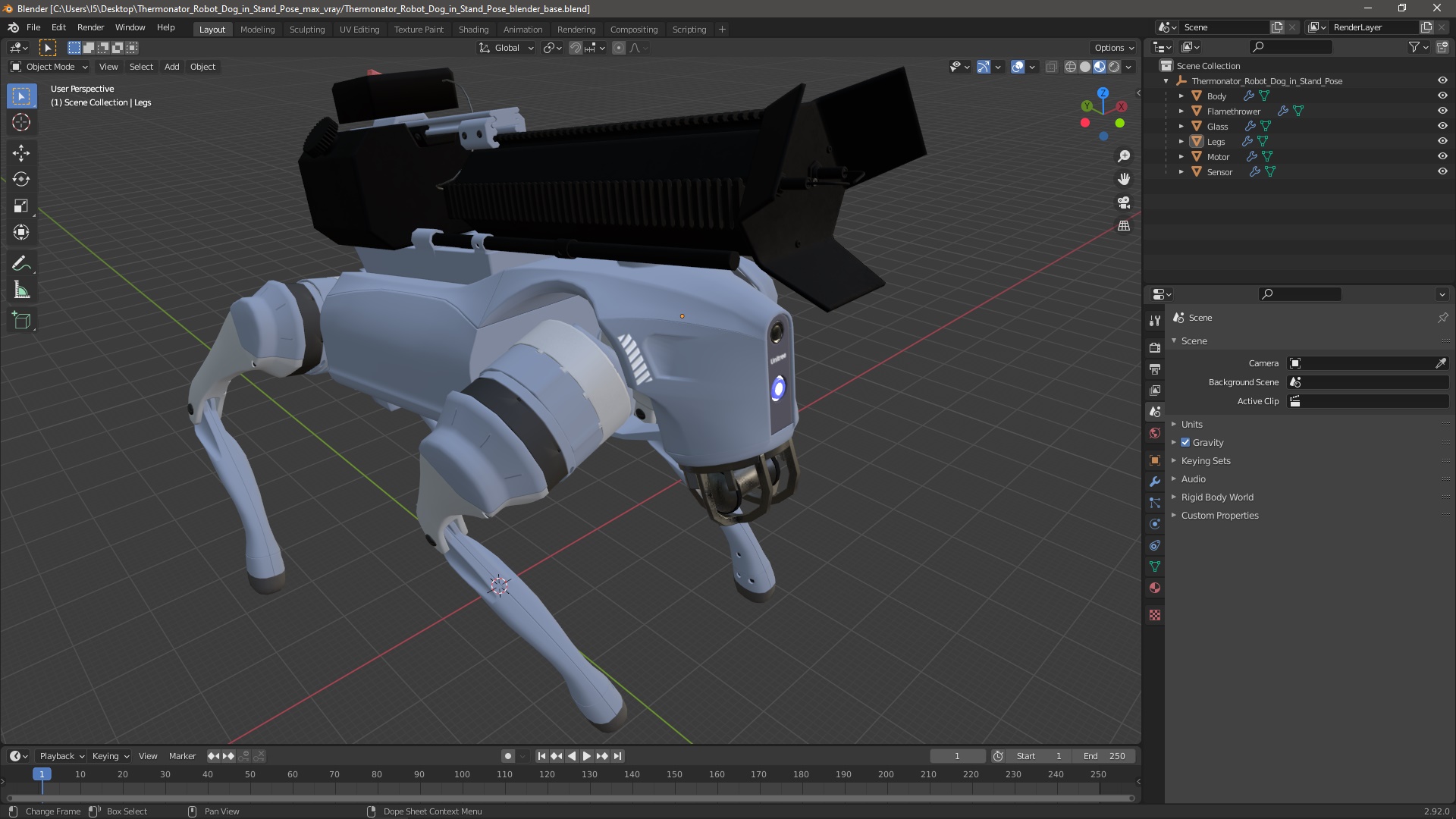Image resolution: width=1456 pixels, height=819 pixels.
Task: Switch to the Shading workspace tab
Action: coord(473,30)
